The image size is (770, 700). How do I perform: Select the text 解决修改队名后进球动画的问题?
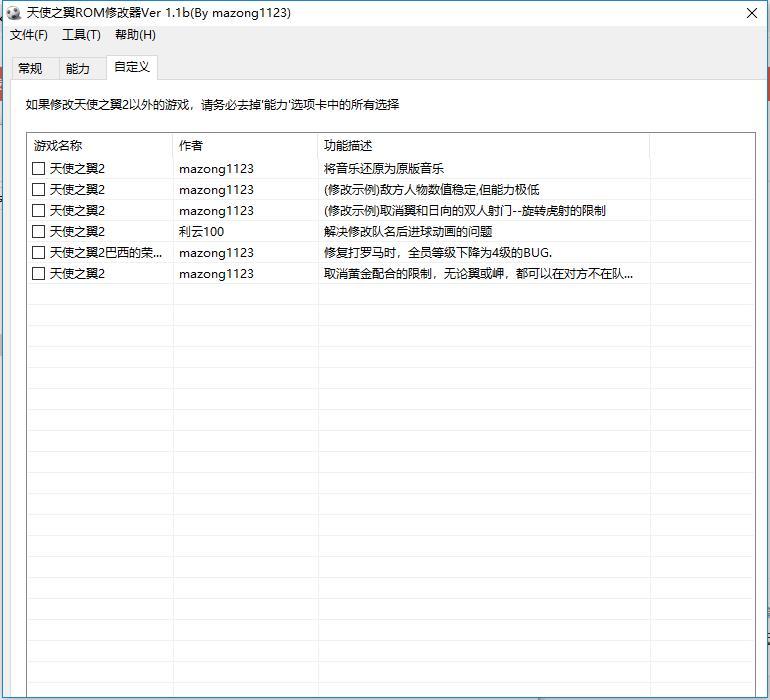(x=408, y=231)
